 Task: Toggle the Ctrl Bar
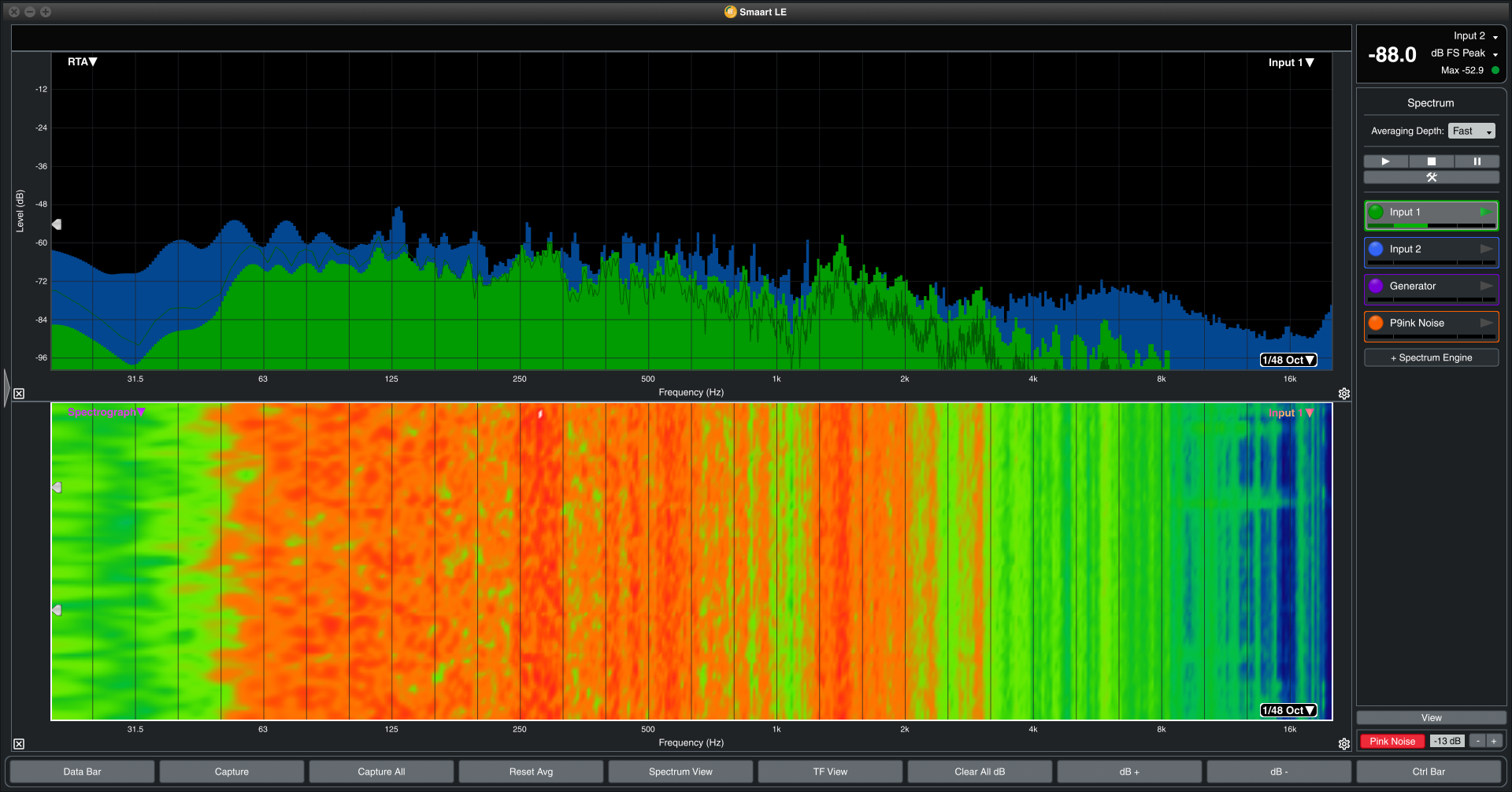[x=1429, y=772]
